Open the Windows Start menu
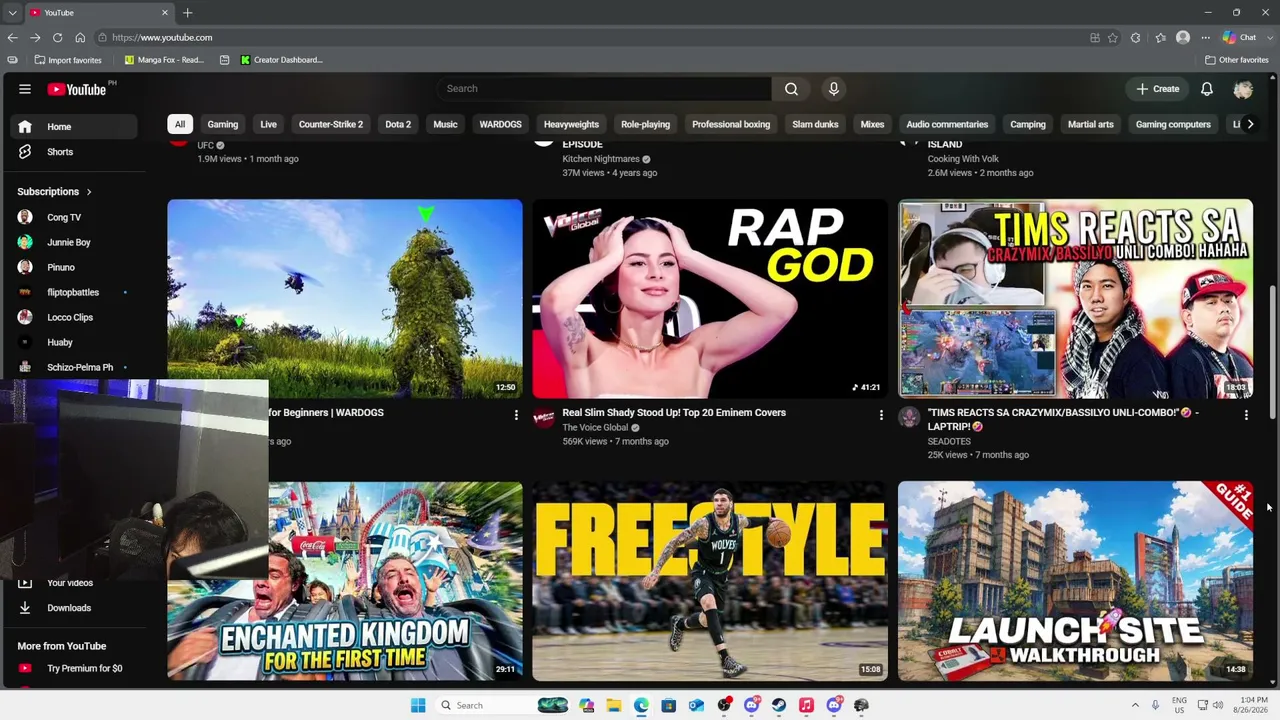The width and height of the screenshot is (1280, 720). pos(418,705)
